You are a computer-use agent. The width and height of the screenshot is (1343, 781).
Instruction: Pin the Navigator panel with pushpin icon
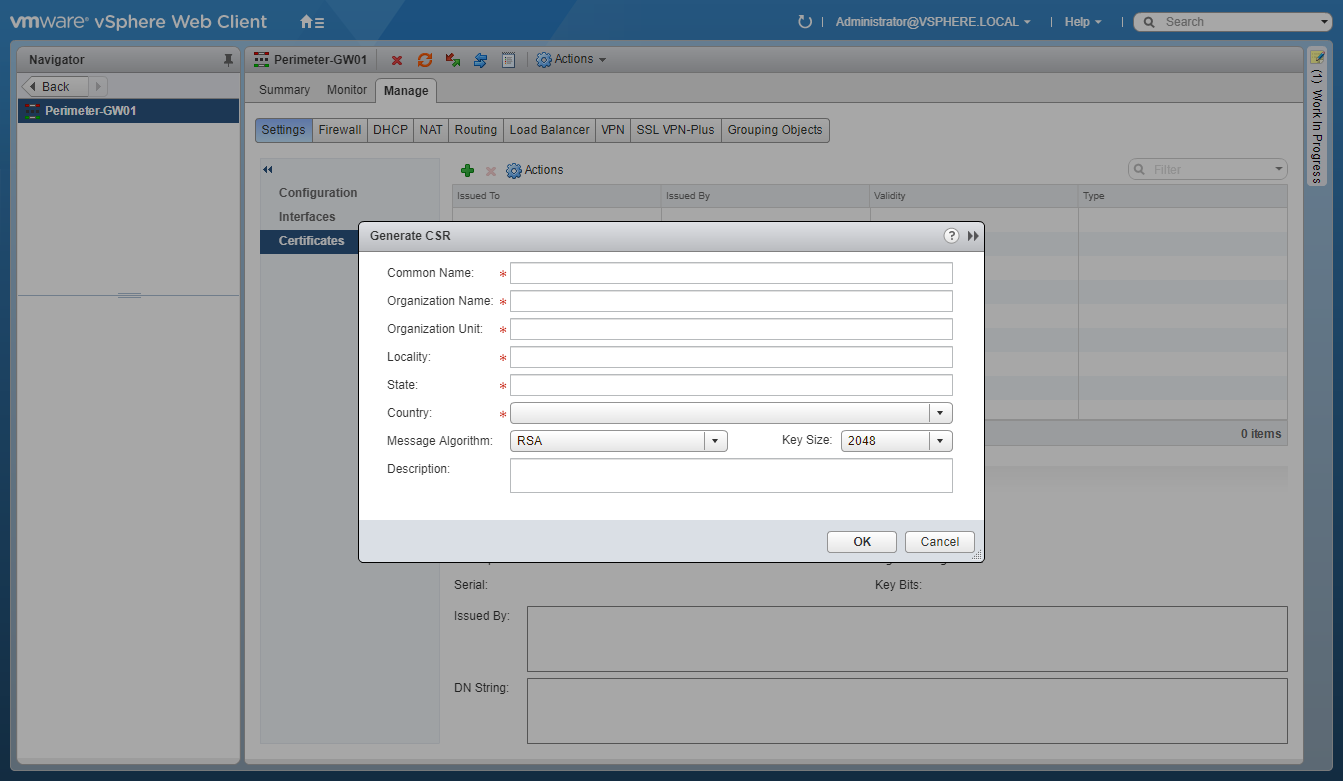(x=228, y=60)
